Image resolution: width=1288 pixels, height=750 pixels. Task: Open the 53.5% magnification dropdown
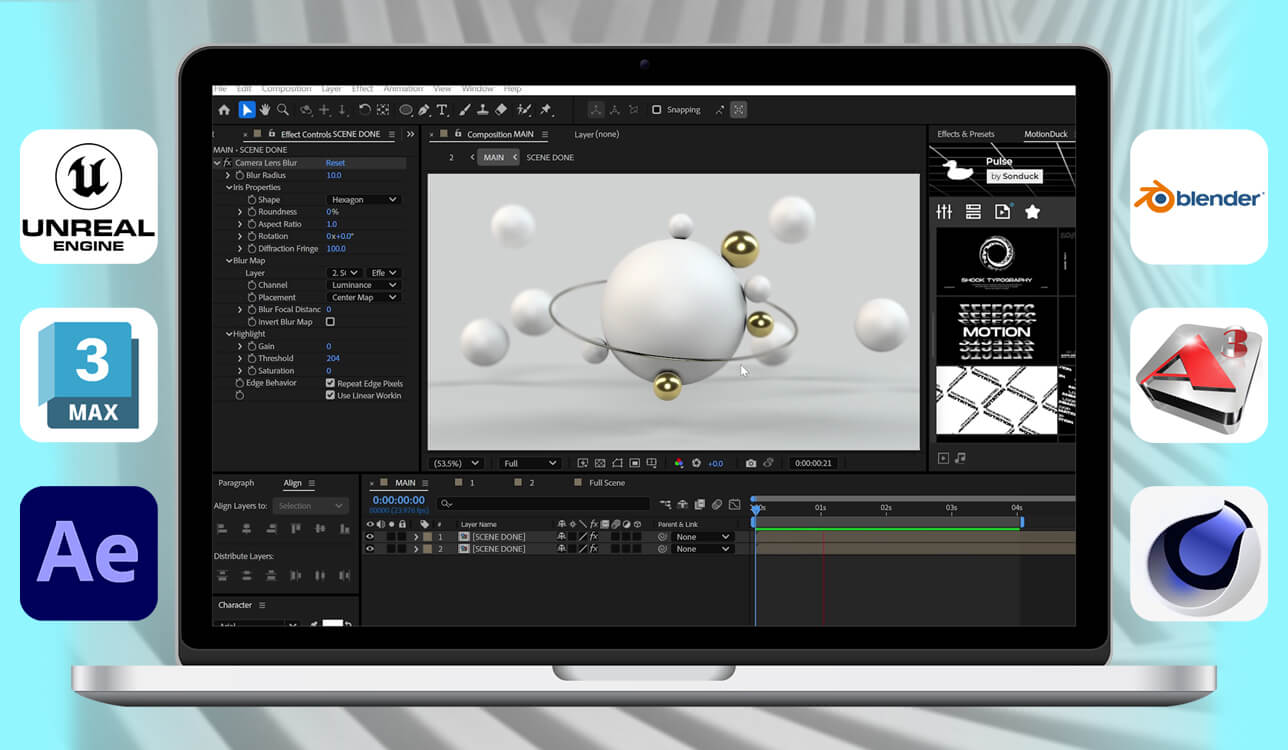coord(455,463)
